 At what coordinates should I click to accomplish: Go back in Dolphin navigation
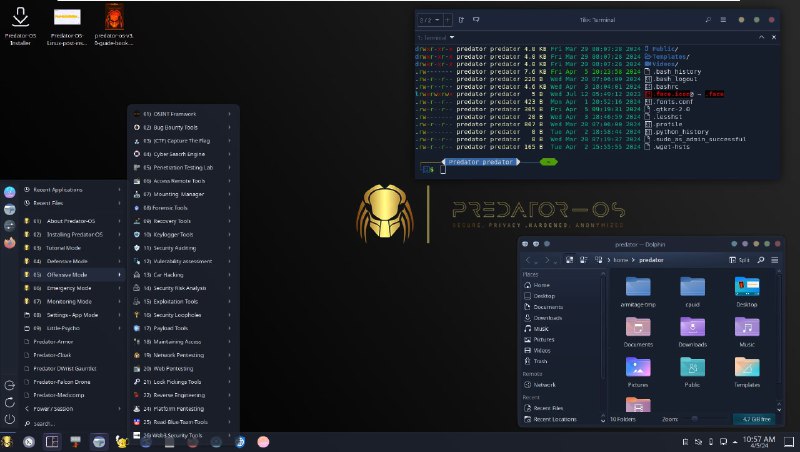(529, 260)
